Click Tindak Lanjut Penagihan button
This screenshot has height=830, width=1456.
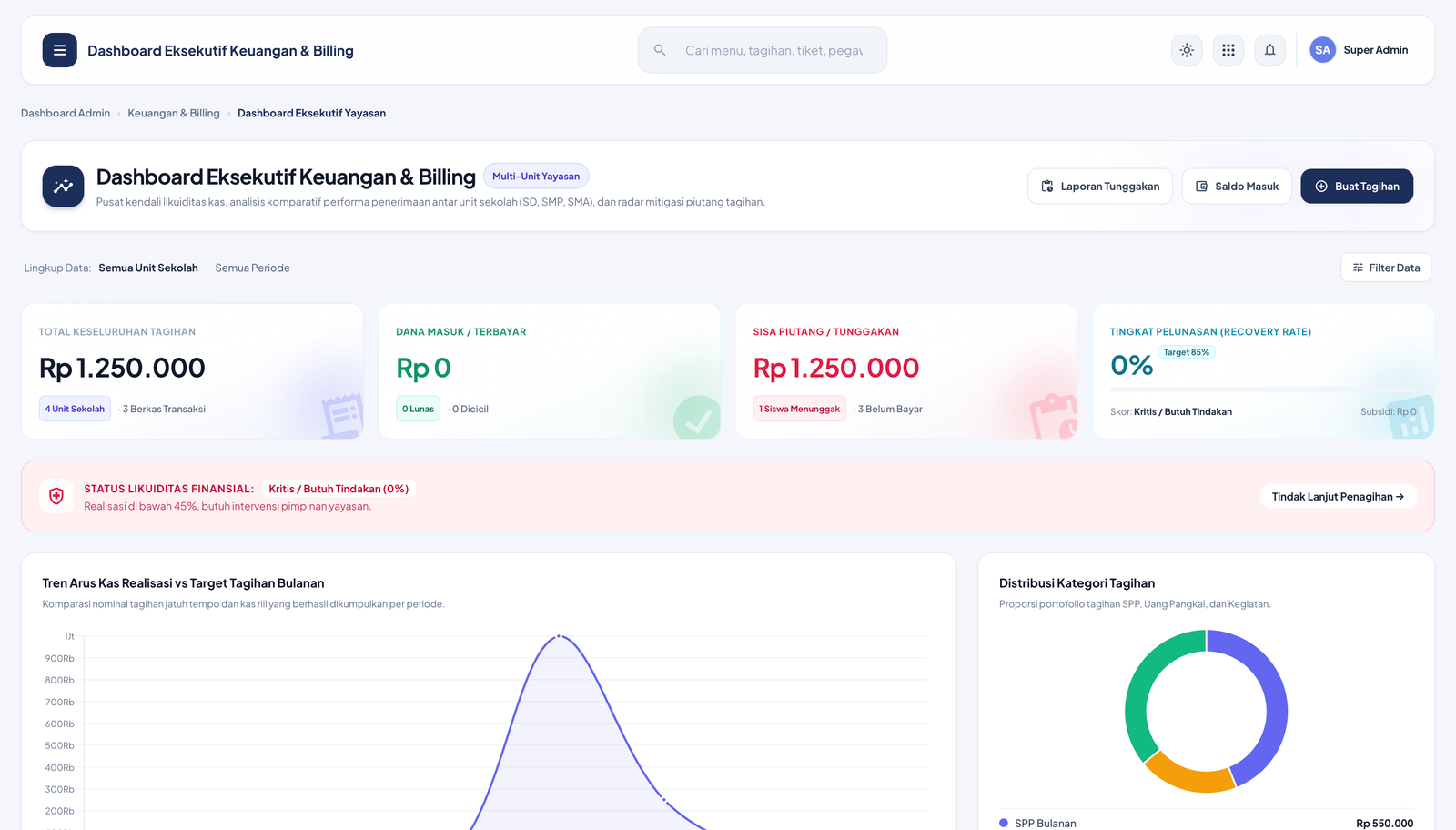[1338, 496]
